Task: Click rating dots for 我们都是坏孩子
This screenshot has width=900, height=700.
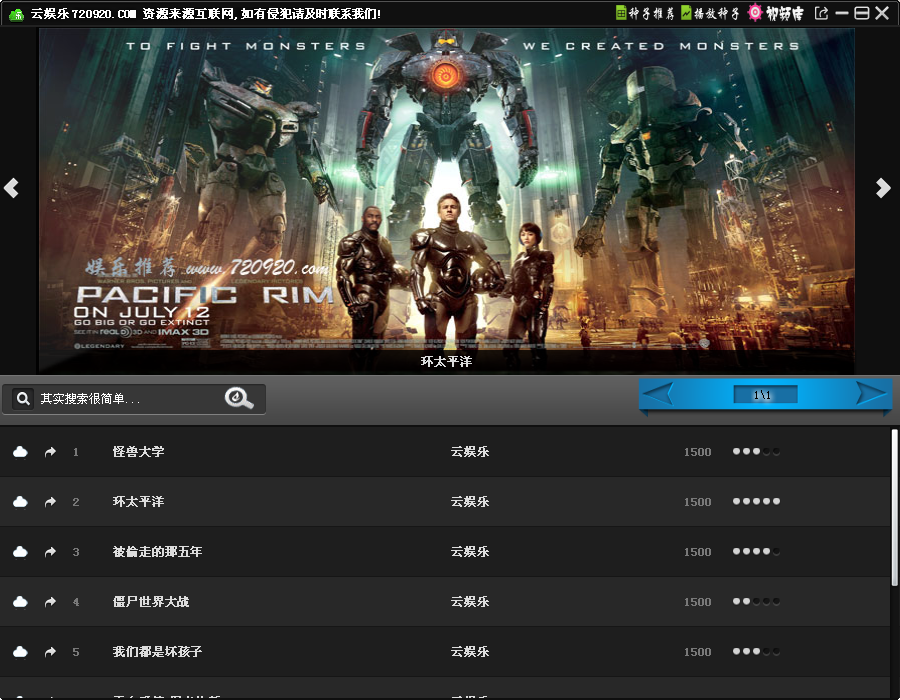Action: tap(756, 651)
